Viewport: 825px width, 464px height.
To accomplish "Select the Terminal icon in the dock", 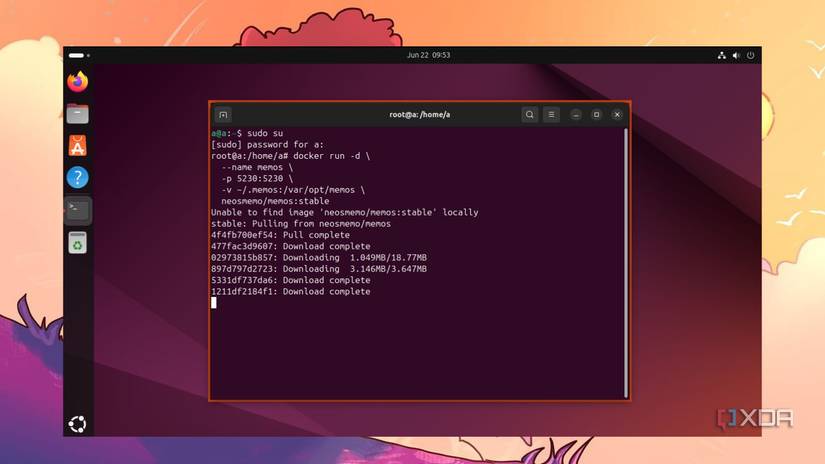I will (x=77, y=210).
